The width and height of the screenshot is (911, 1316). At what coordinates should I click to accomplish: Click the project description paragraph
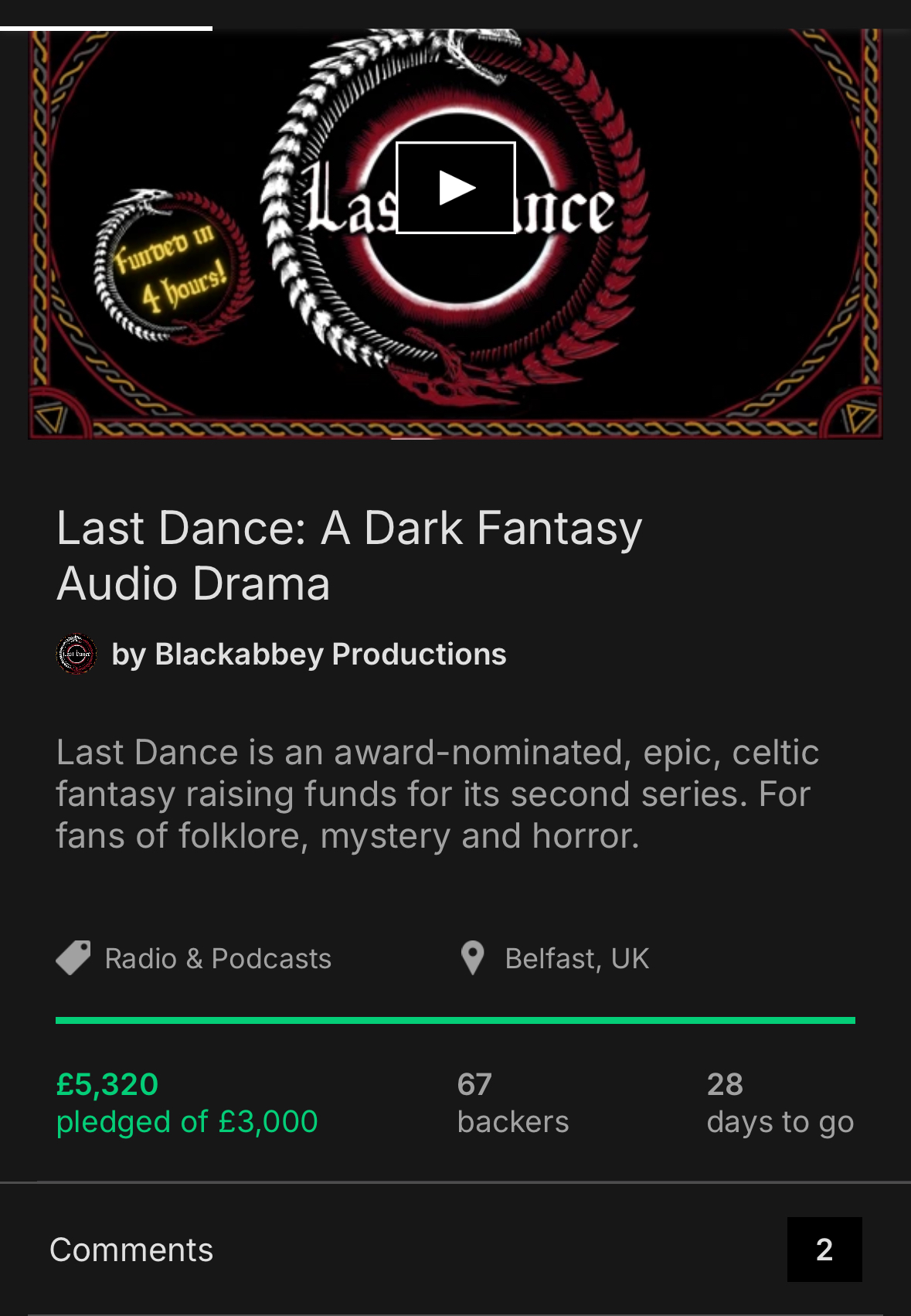[x=437, y=794]
